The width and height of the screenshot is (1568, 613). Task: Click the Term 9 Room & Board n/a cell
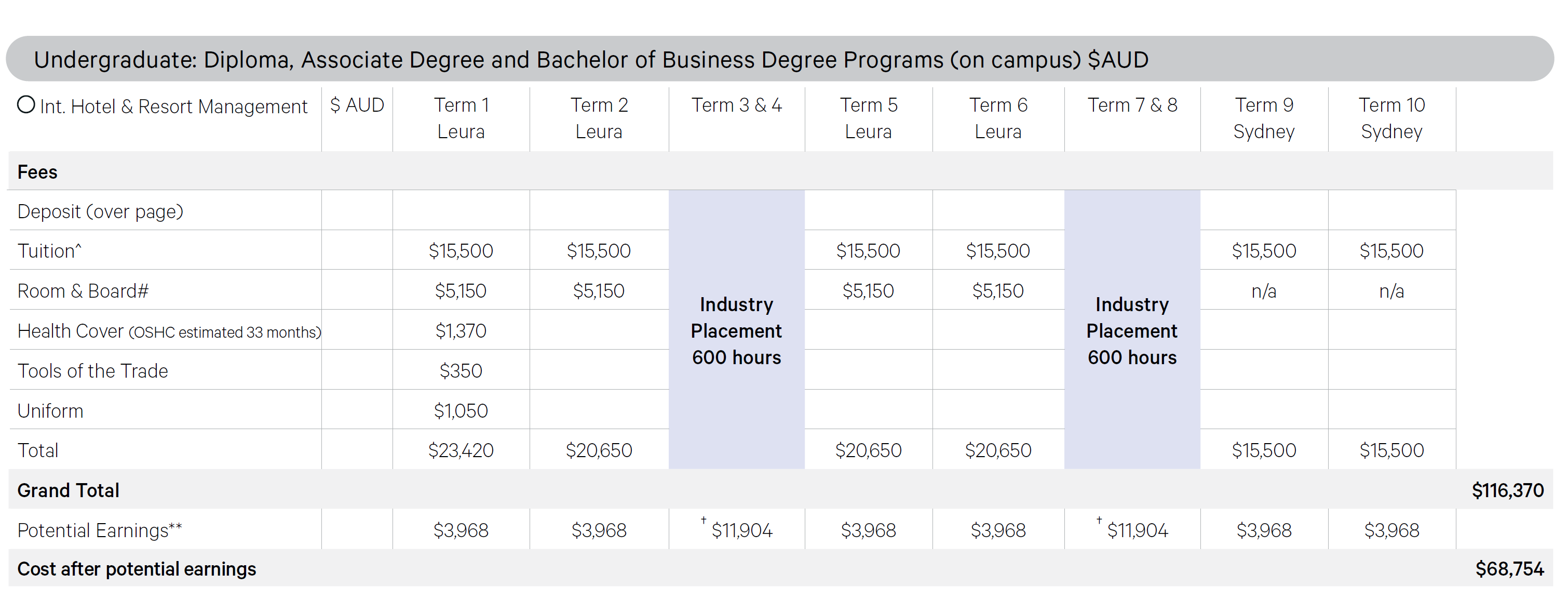(x=1264, y=291)
